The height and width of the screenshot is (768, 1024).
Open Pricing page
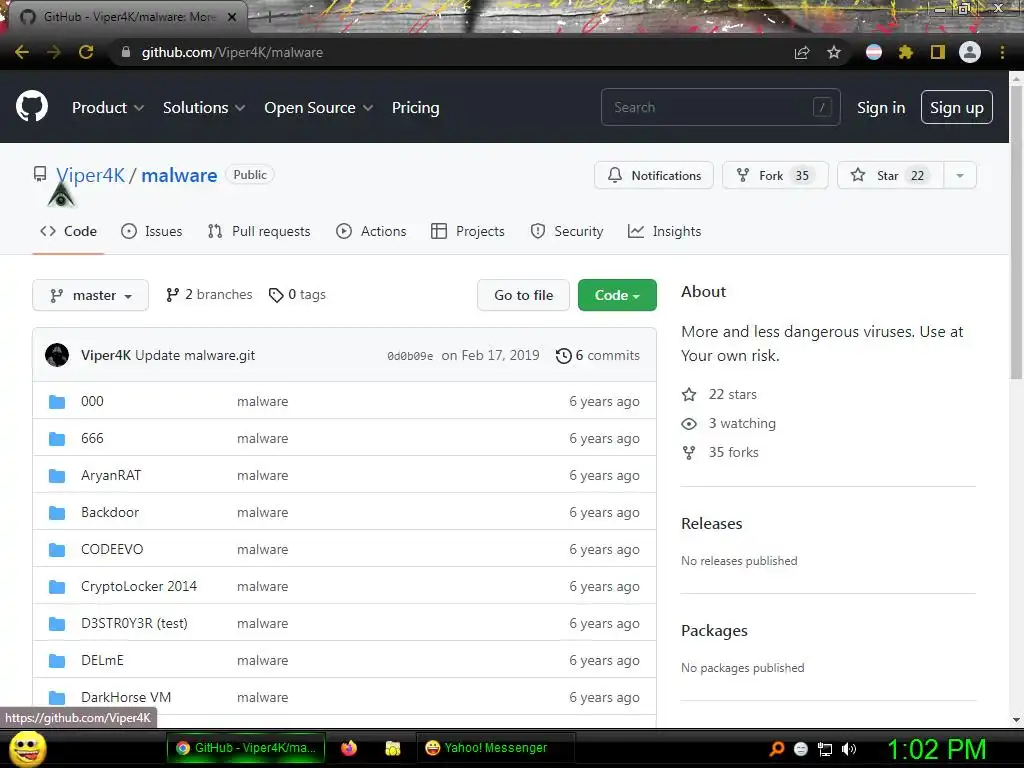click(x=415, y=108)
